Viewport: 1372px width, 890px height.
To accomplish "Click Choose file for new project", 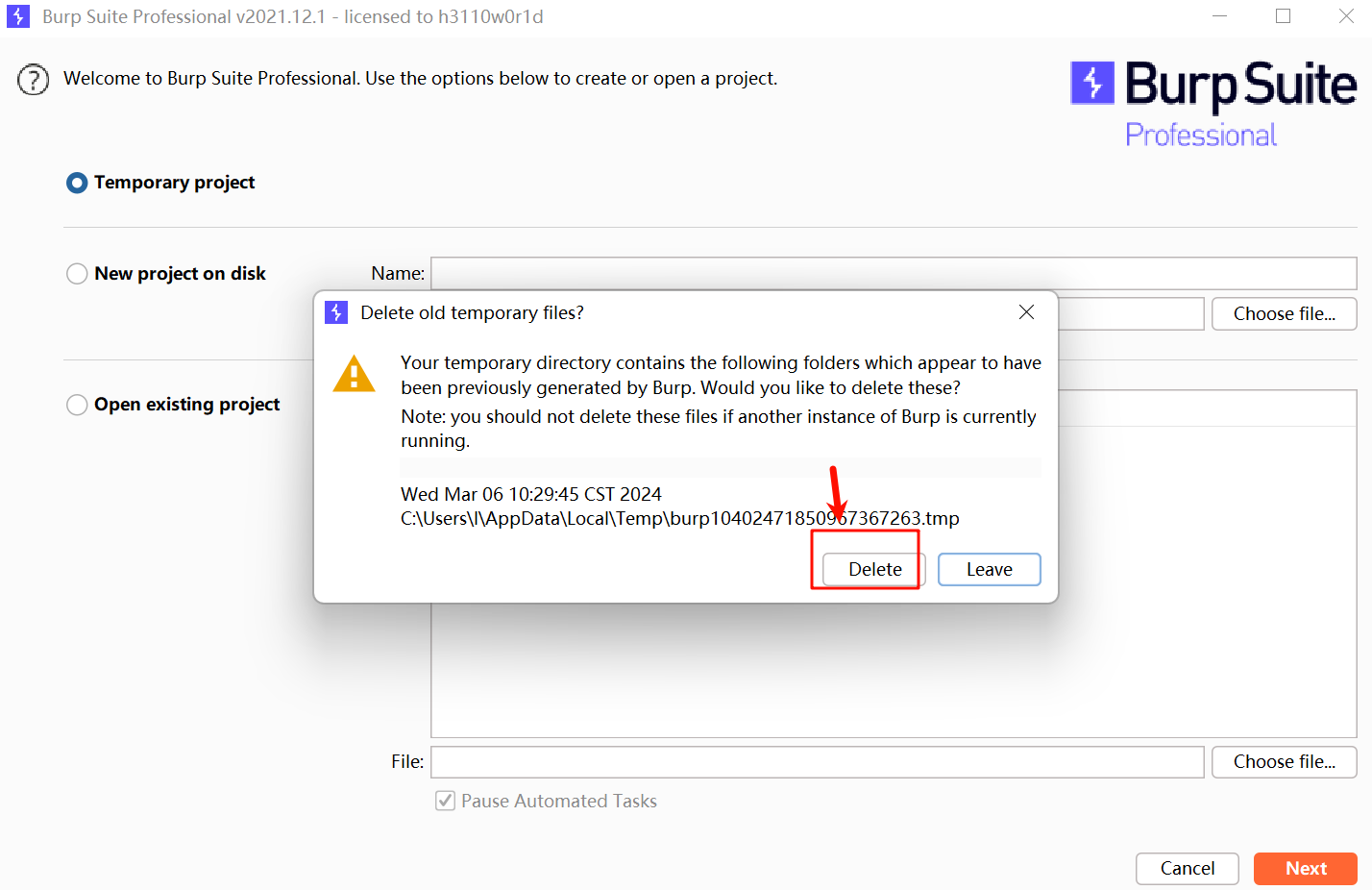I will pyautogui.click(x=1284, y=313).
